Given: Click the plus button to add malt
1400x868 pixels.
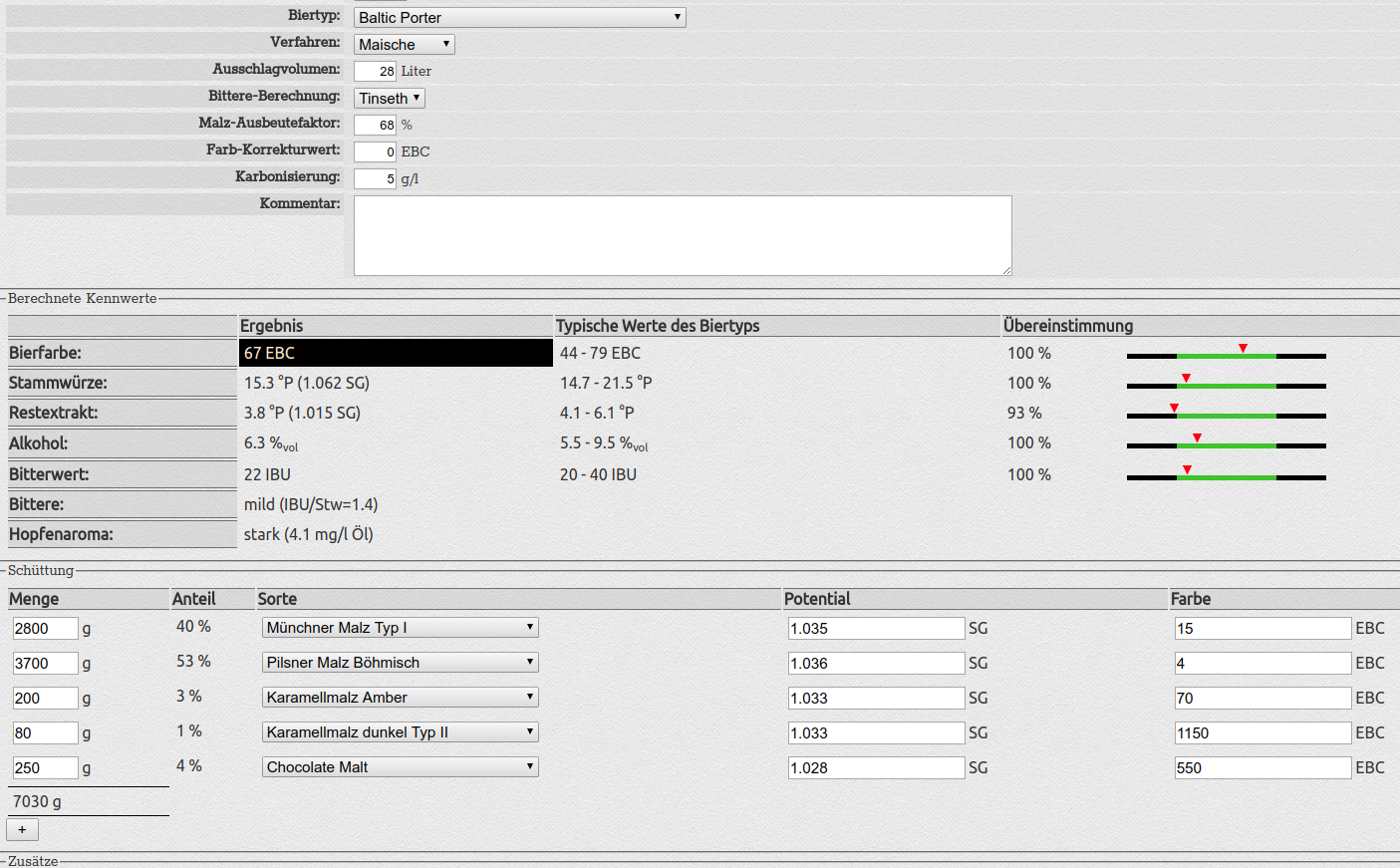Looking at the screenshot, I should (22, 829).
